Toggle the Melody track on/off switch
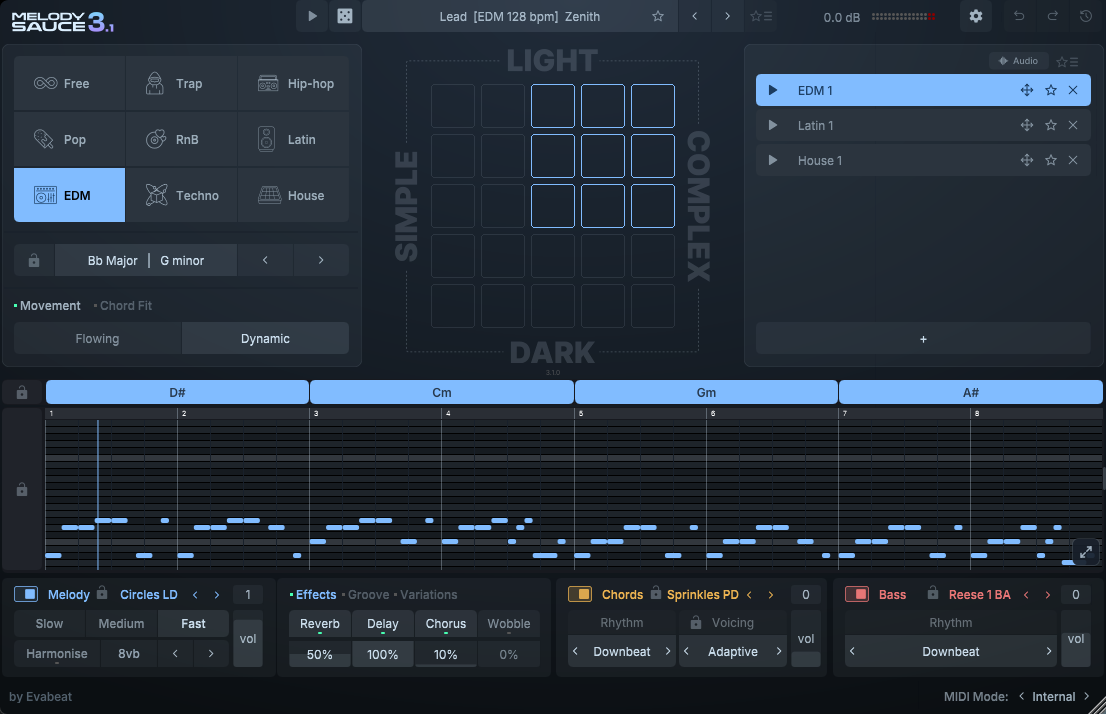Image resolution: width=1106 pixels, height=714 pixels. (x=26, y=594)
